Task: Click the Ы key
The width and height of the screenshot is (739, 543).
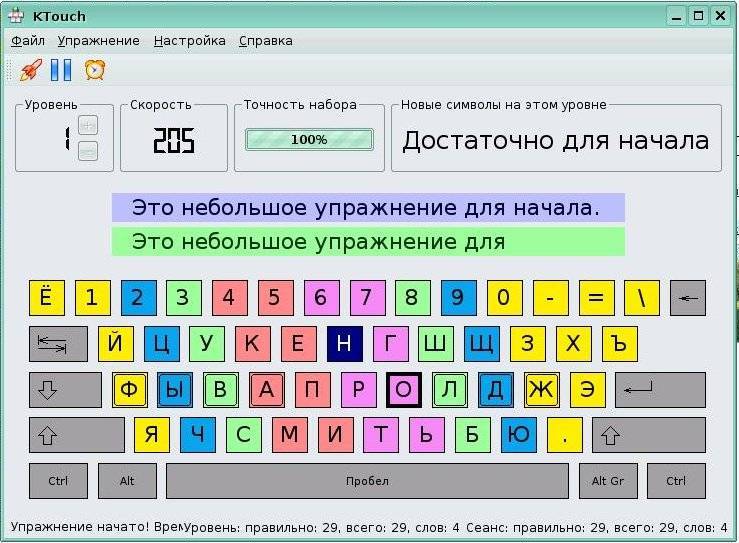Action: [175, 390]
